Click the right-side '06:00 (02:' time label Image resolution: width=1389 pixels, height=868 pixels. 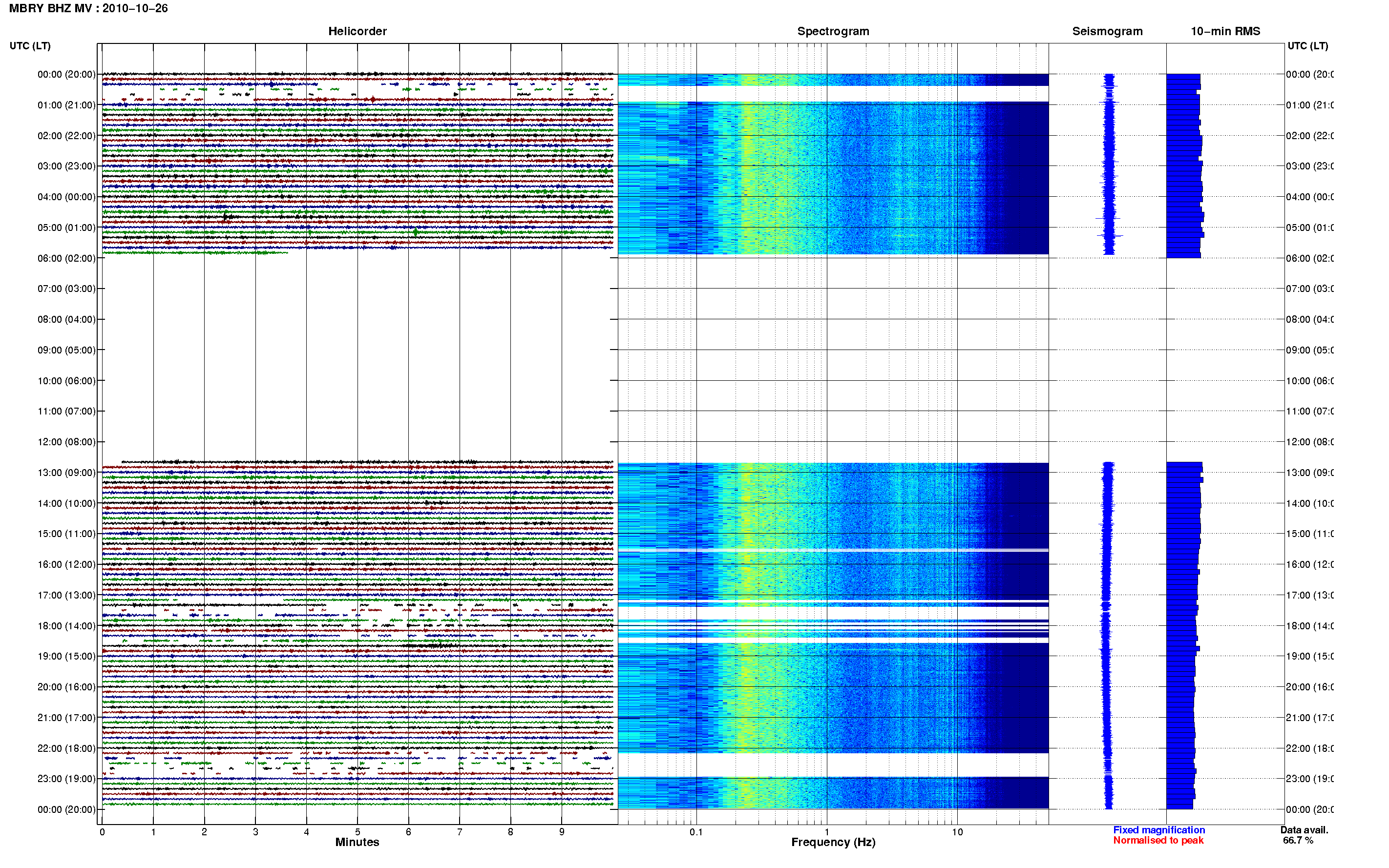coord(1310,258)
